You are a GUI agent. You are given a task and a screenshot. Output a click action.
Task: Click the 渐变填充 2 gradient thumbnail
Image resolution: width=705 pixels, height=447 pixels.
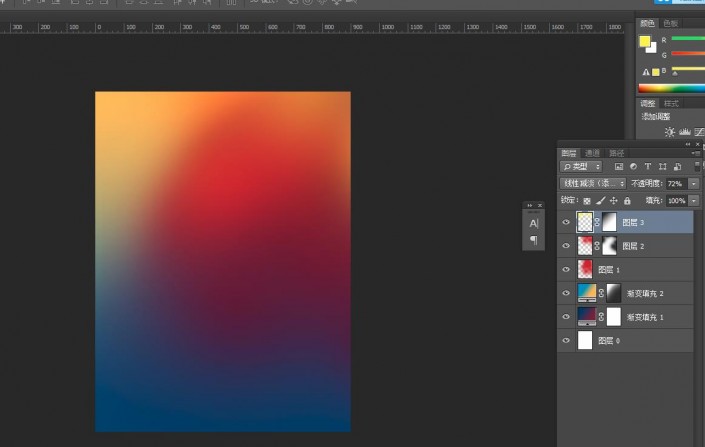tap(587, 293)
